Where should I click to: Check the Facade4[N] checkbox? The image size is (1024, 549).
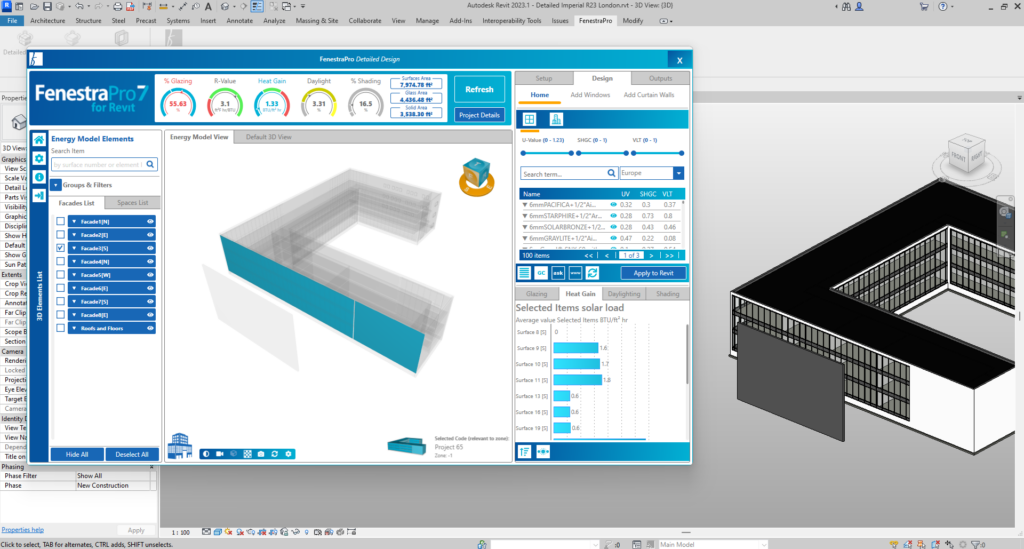click(61, 261)
